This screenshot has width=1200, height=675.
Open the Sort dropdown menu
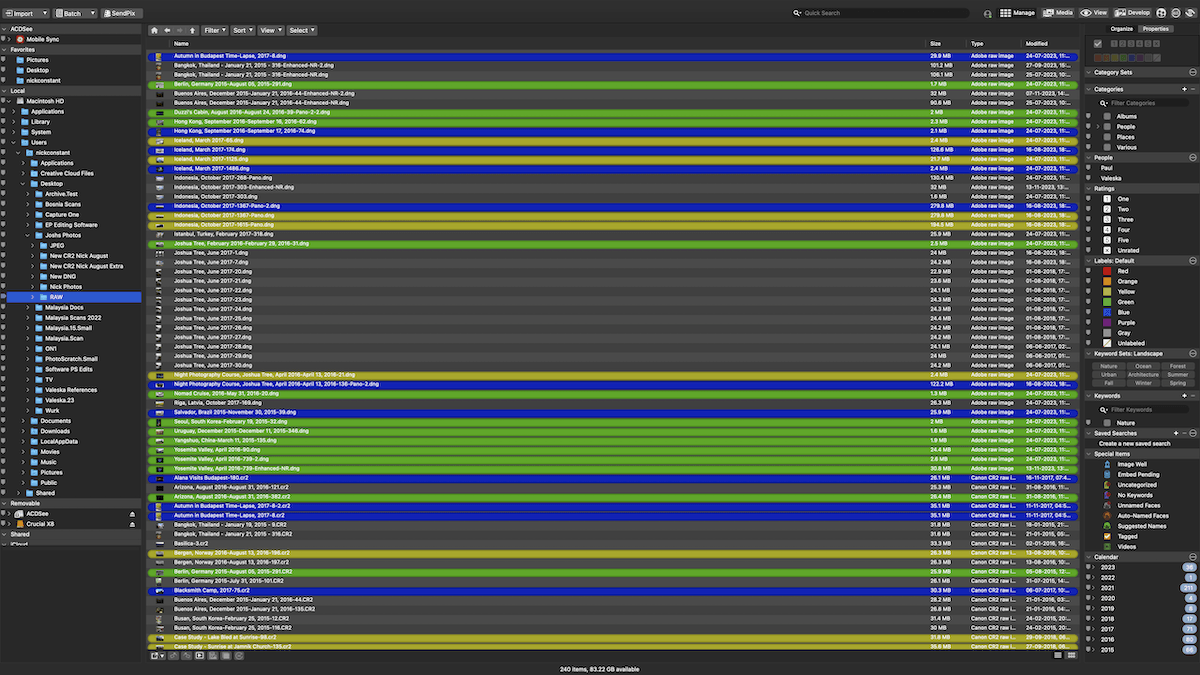(x=242, y=30)
